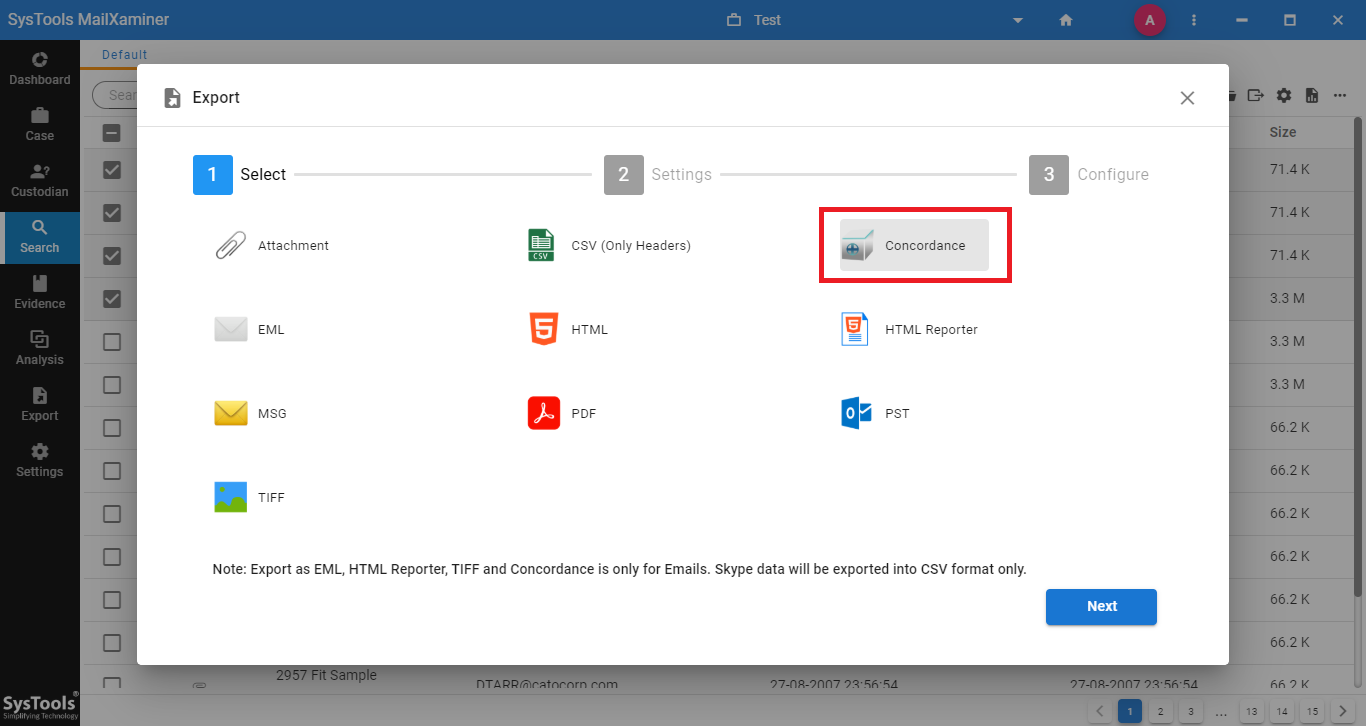Open Settings from the left sidebar

(40, 460)
